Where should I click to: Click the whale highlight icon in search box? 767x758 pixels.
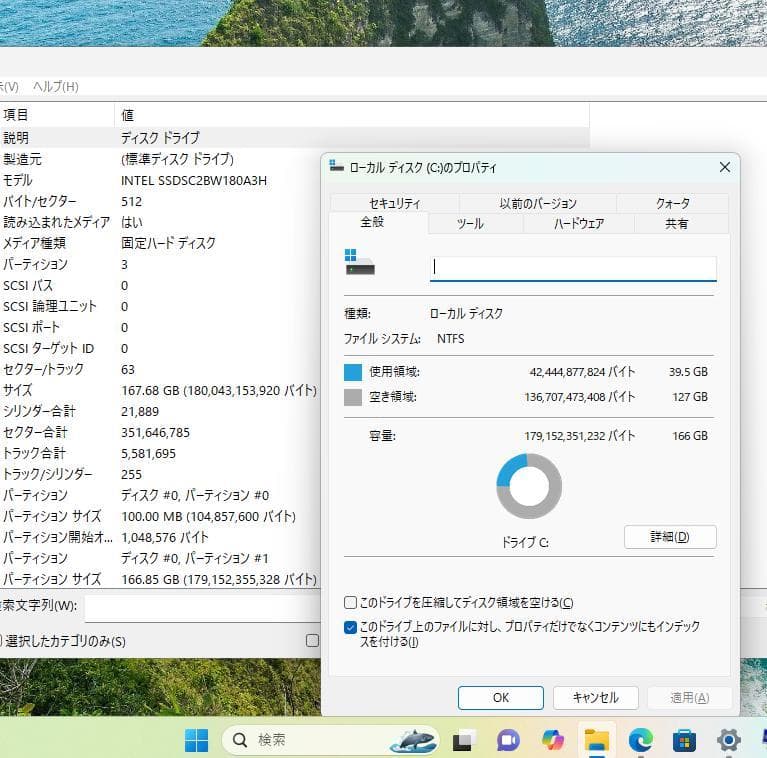pyautogui.click(x=413, y=740)
